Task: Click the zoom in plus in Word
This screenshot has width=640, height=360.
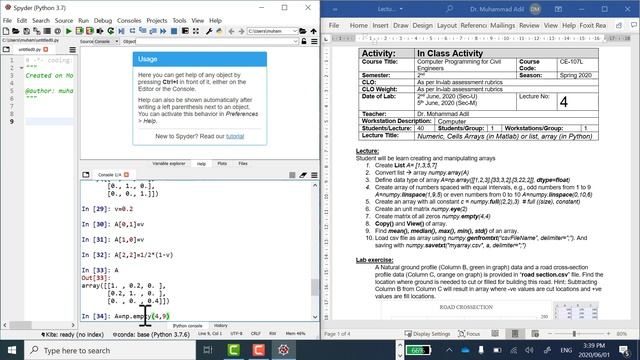Action: [608, 334]
